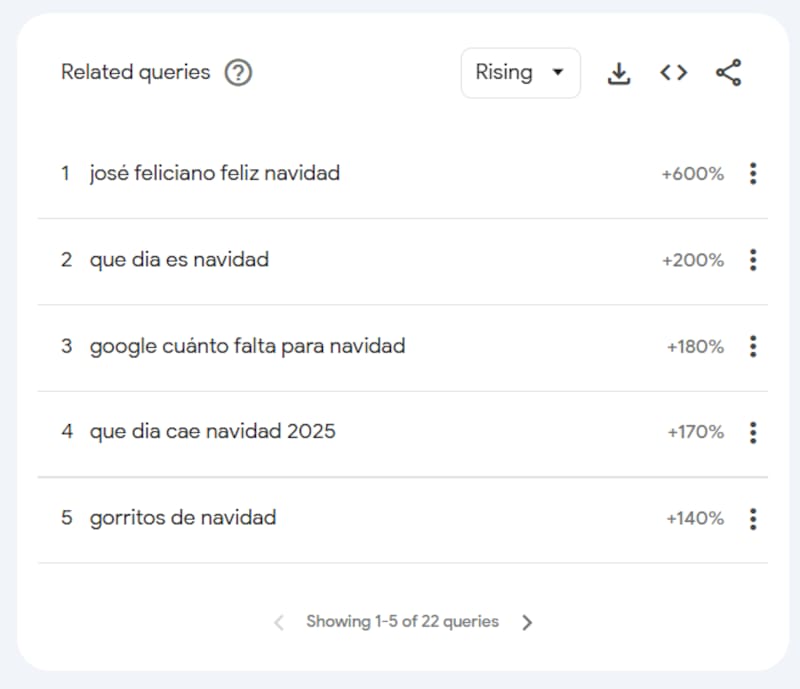Open the options menu for 'que dia cae navidad 2025'
The height and width of the screenshot is (689, 800).
point(753,433)
